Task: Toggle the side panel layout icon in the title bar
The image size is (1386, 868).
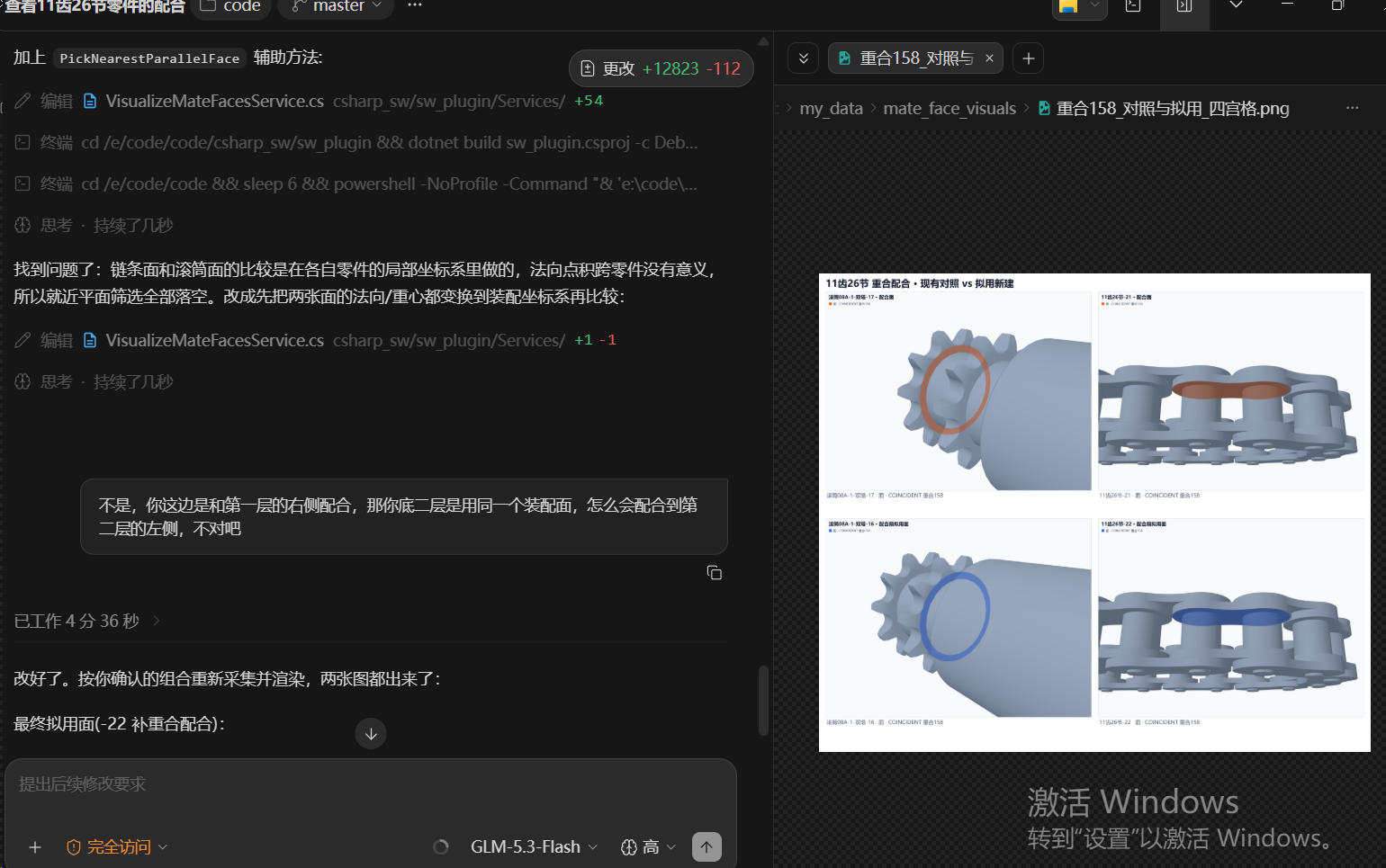Action: tap(1184, 6)
